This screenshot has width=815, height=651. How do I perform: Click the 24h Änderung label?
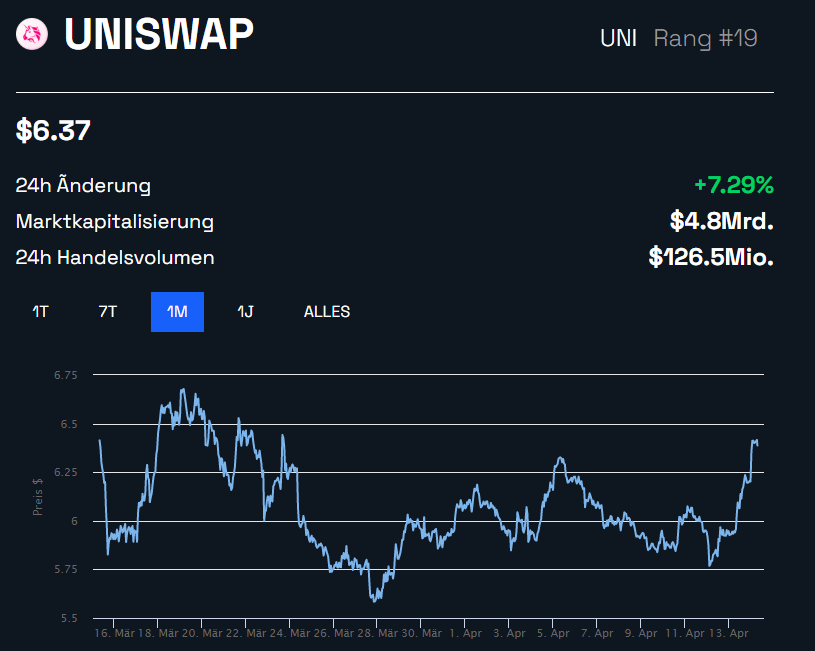[x=82, y=185]
